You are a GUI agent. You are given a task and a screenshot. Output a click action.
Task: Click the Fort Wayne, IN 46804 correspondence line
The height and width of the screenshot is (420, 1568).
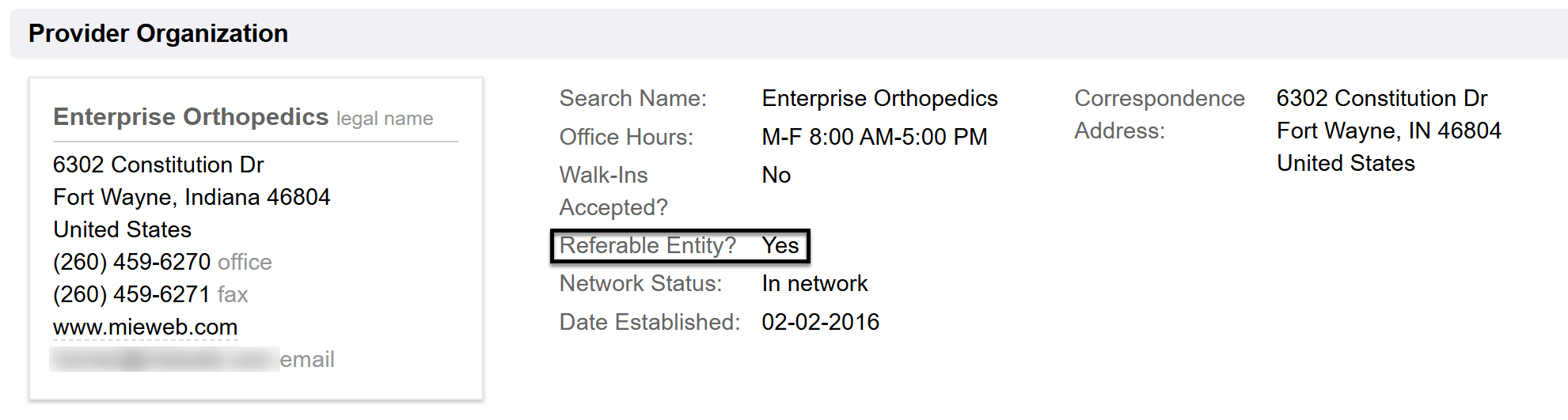pyautogui.click(x=1388, y=131)
